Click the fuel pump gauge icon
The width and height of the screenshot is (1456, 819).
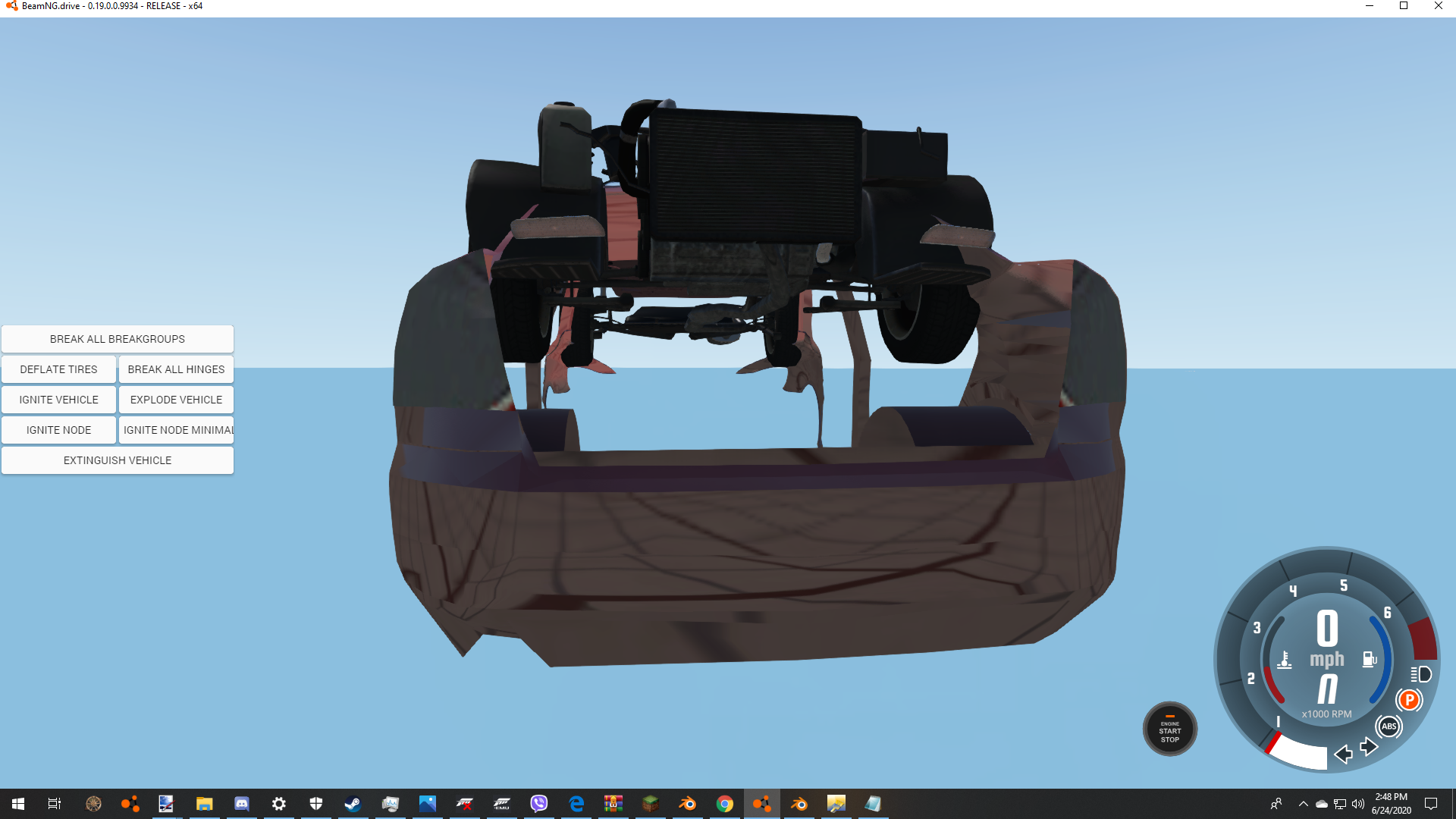click(1370, 660)
